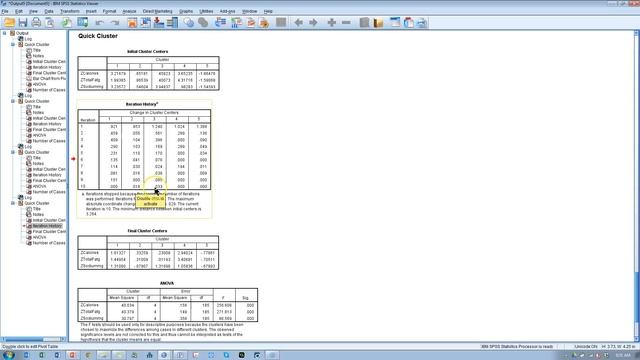Select the topmost Notes outline item
The height and width of the screenshot is (360, 640).
(38, 56)
